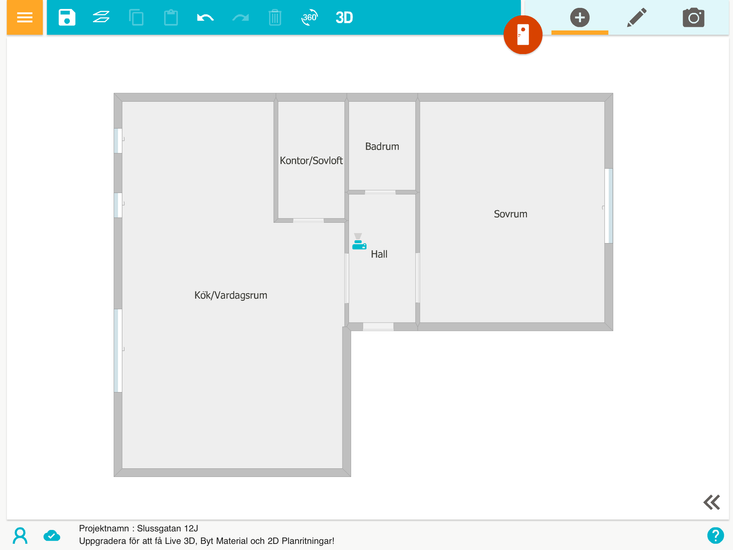
Task: Click the orange door button
Action: pyautogui.click(x=522, y=36)
